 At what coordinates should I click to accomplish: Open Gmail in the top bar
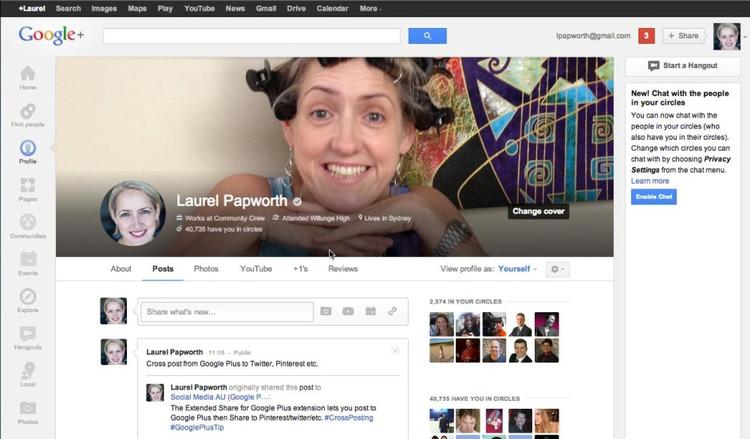pos(266,9)
